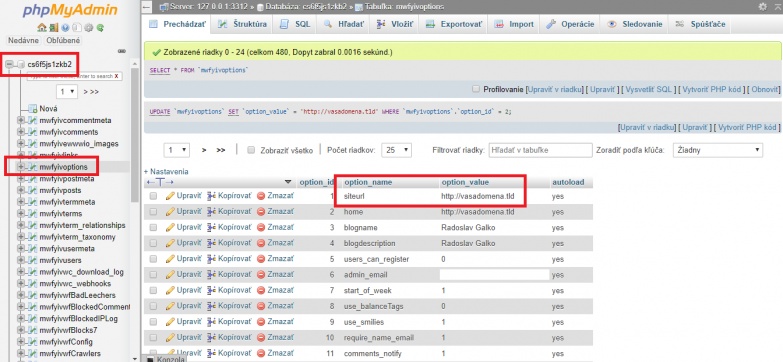Open the + Nastavenia link
Image resolution: width=783 pixels, height=362 pixels.
[x=166, y=171]
